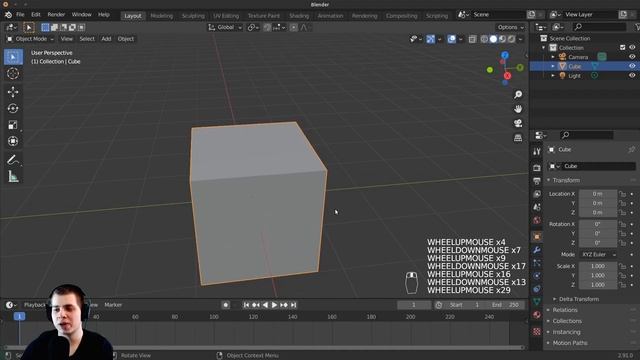Hide the Light in outliner
This screenshot has height=360, width=640.
point(632,76)
